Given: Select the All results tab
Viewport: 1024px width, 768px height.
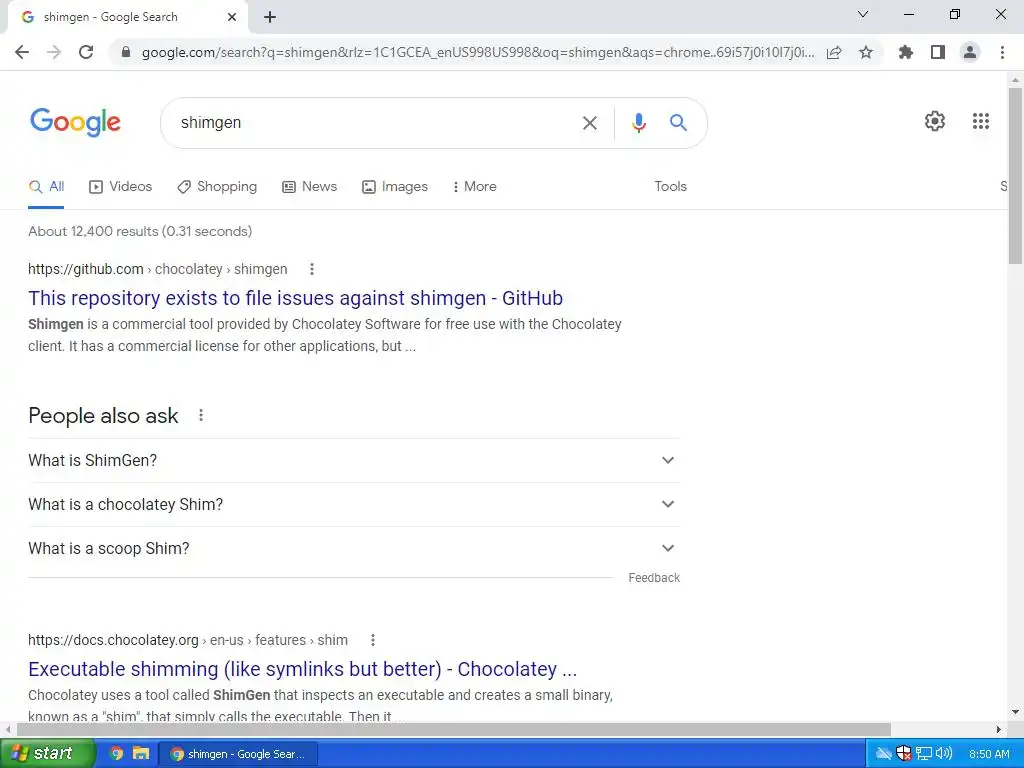Looking at the screenshot, I should (x=46, y=187).
